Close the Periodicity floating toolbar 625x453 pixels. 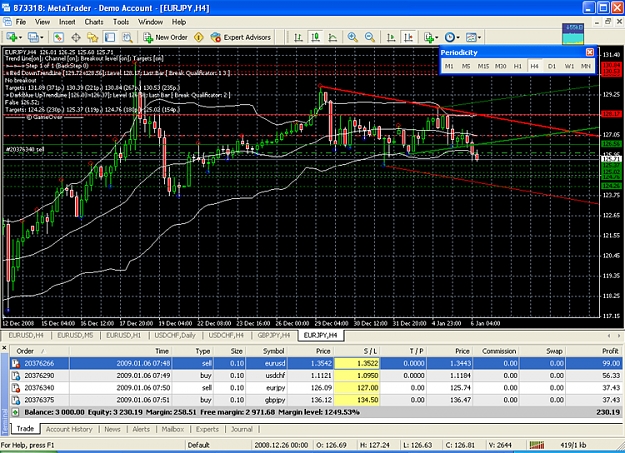590,52
